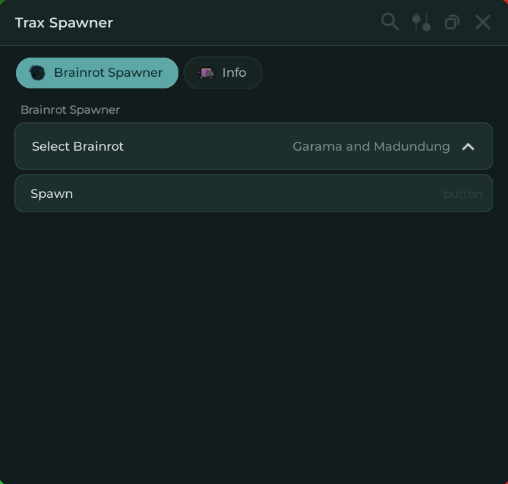Open the search magnifier icon
The width and height of the screenshot is (508, 484).
390,22
